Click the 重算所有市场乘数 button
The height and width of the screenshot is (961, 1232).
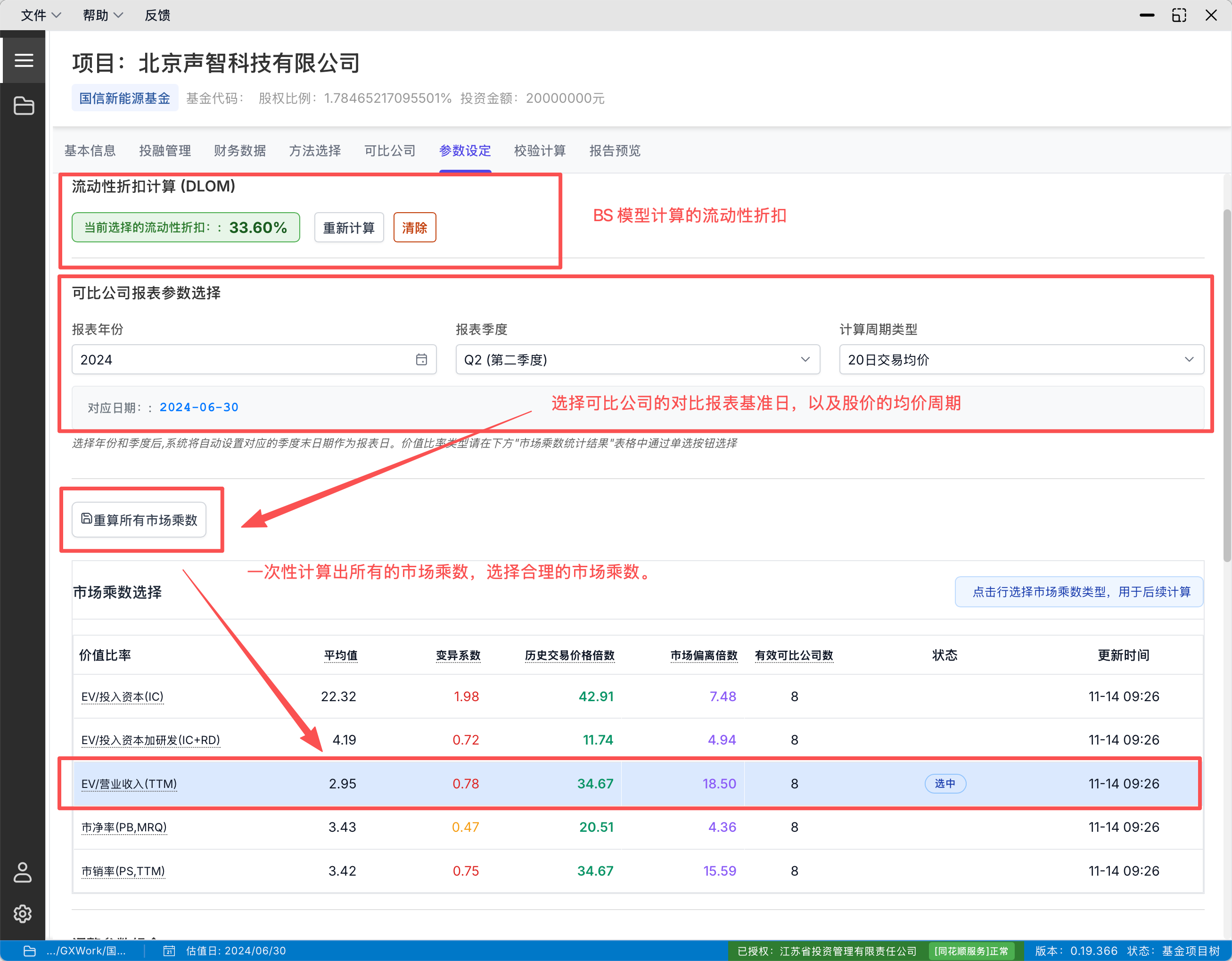click(x=139, y=520)
